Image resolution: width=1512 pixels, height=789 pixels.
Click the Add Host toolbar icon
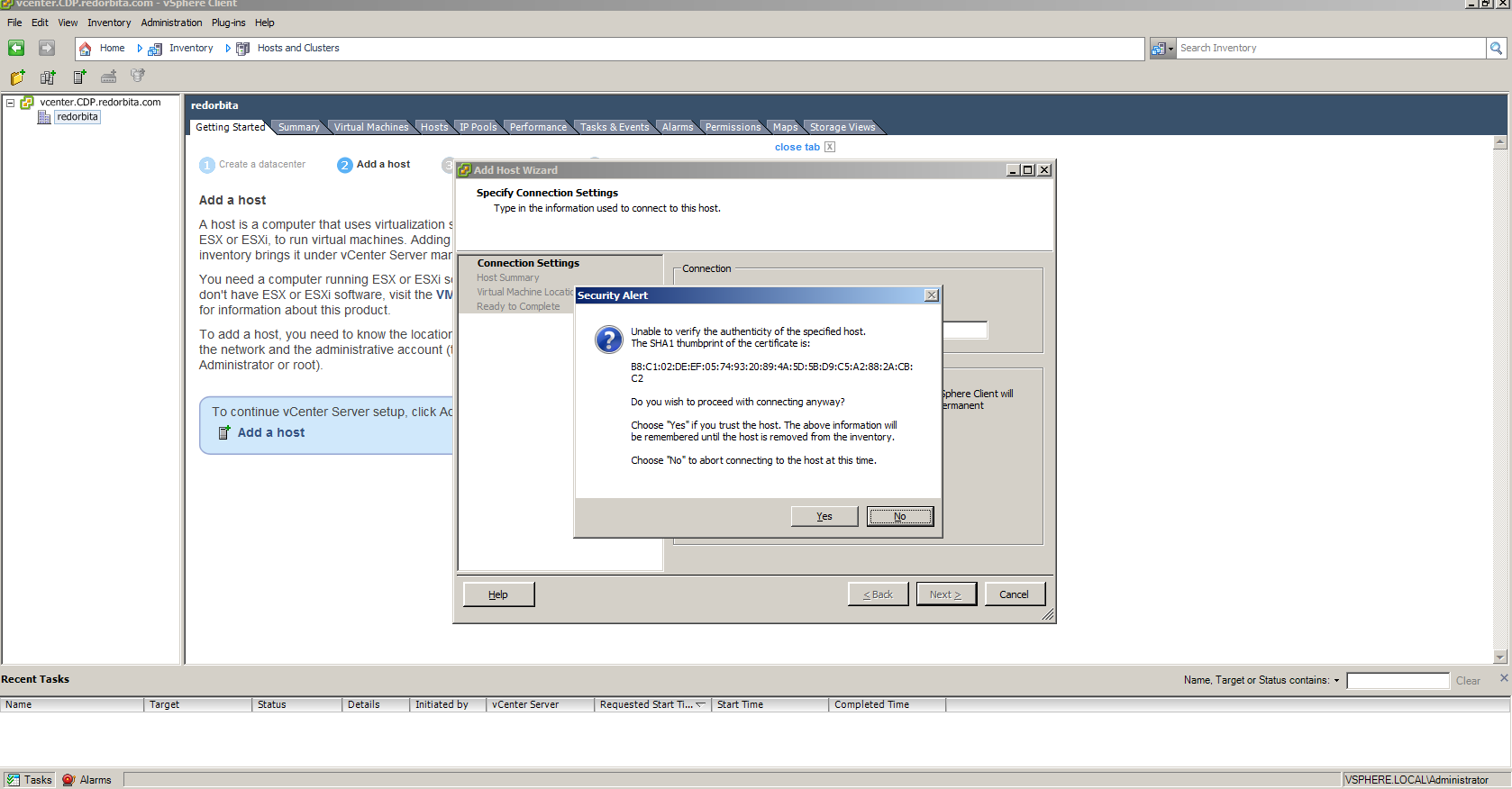point(79,77)
